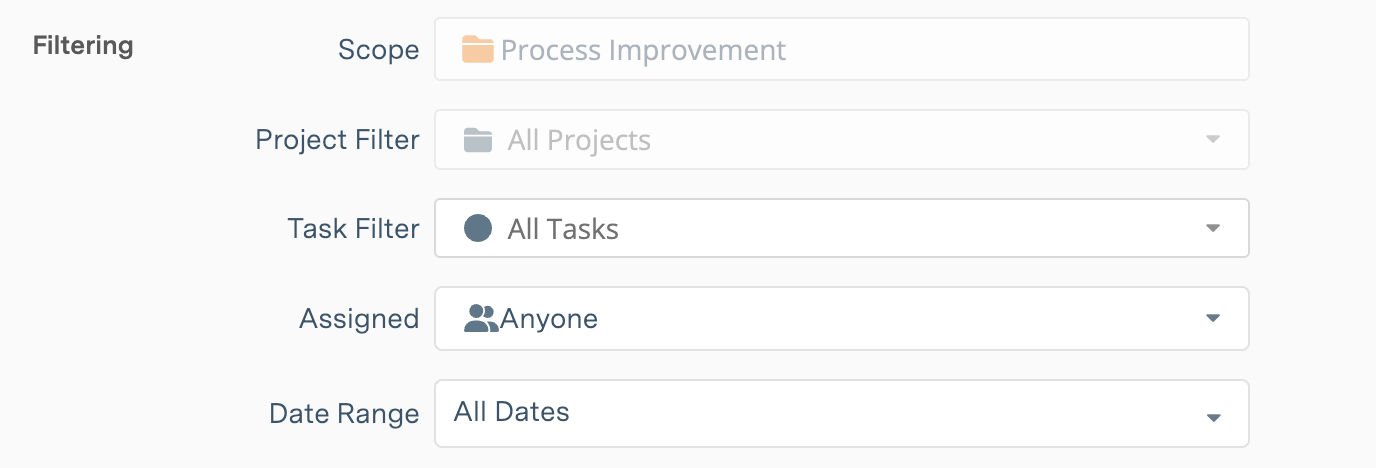1376x468 pixels.
Task: Click the All Dates value text
Action: click(x=511, y=411)
